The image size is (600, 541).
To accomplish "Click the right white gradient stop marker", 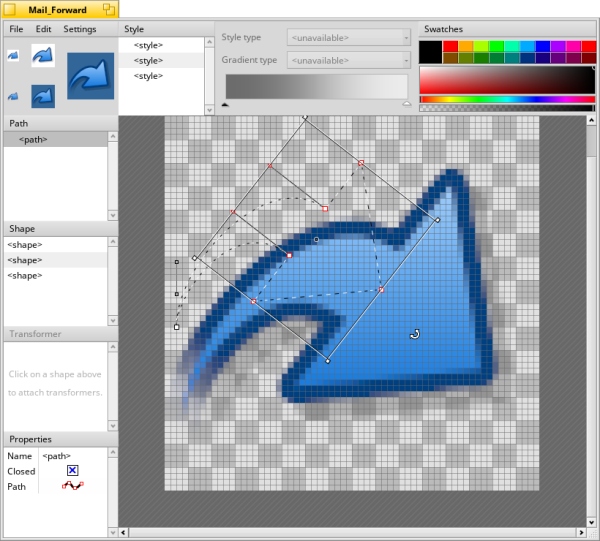I will (406, 103).
